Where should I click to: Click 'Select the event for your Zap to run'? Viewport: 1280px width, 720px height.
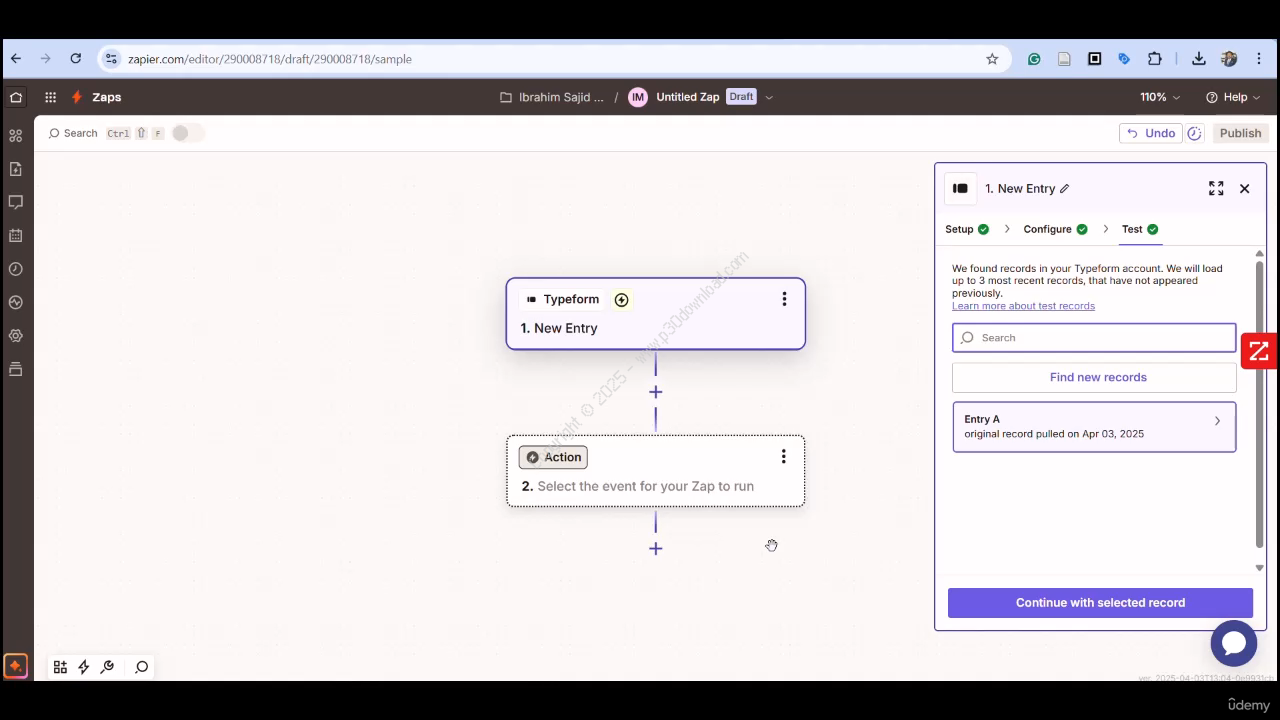(x=646, y=486)
